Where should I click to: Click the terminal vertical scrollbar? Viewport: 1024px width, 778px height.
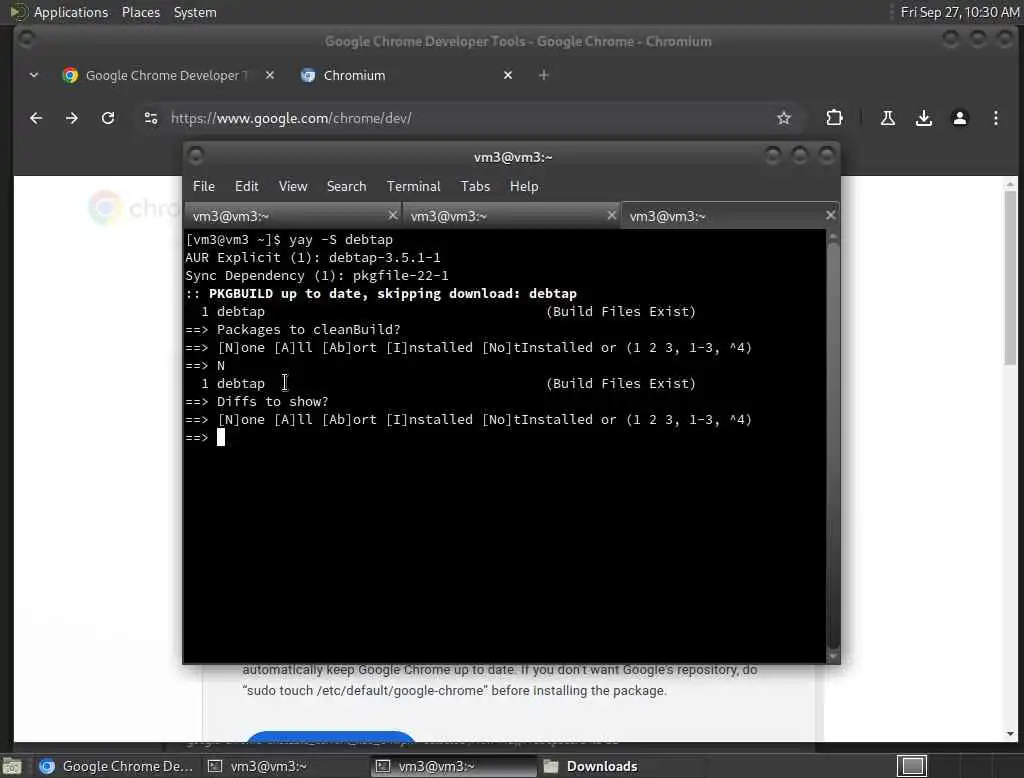point(833,444)
